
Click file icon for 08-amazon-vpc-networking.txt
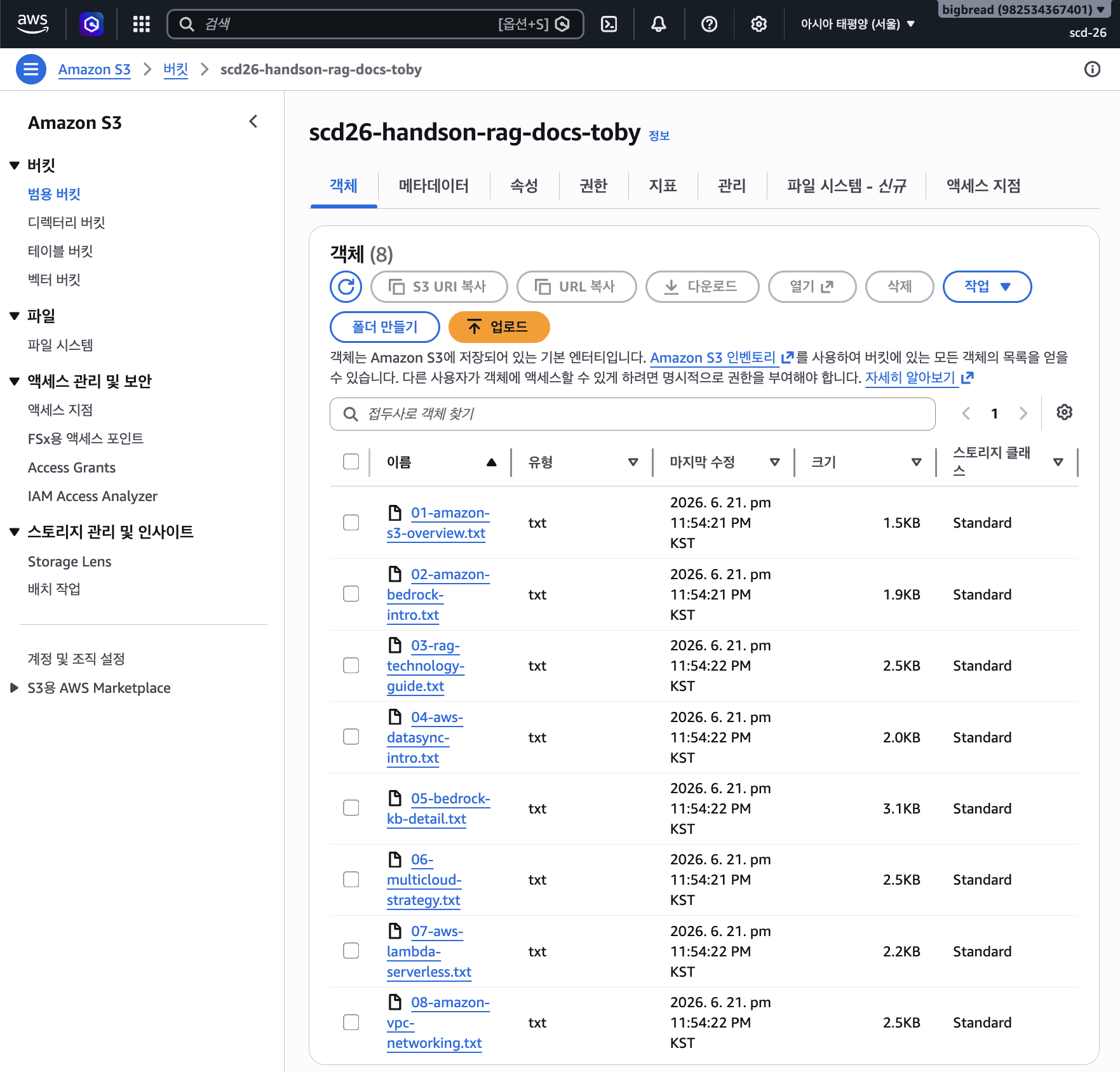(x=395, y=1002)
